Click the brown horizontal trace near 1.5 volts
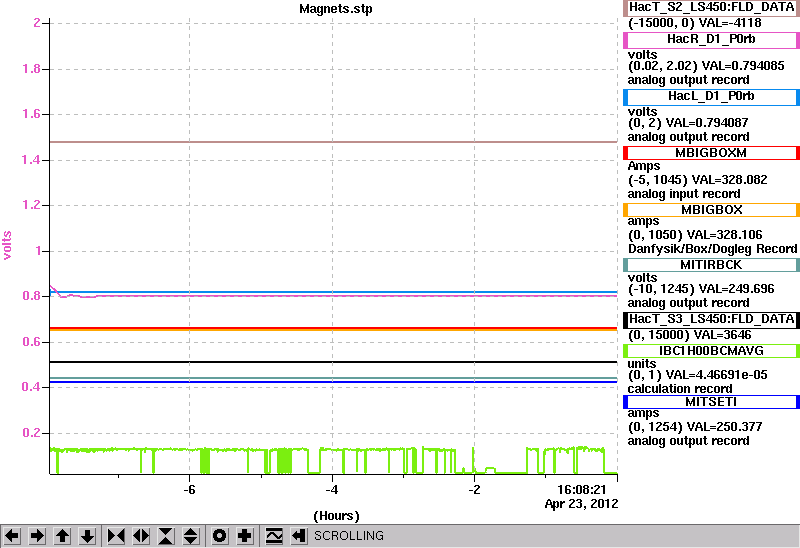Screen dimensions: 800x548 click(x=334, y=142)
